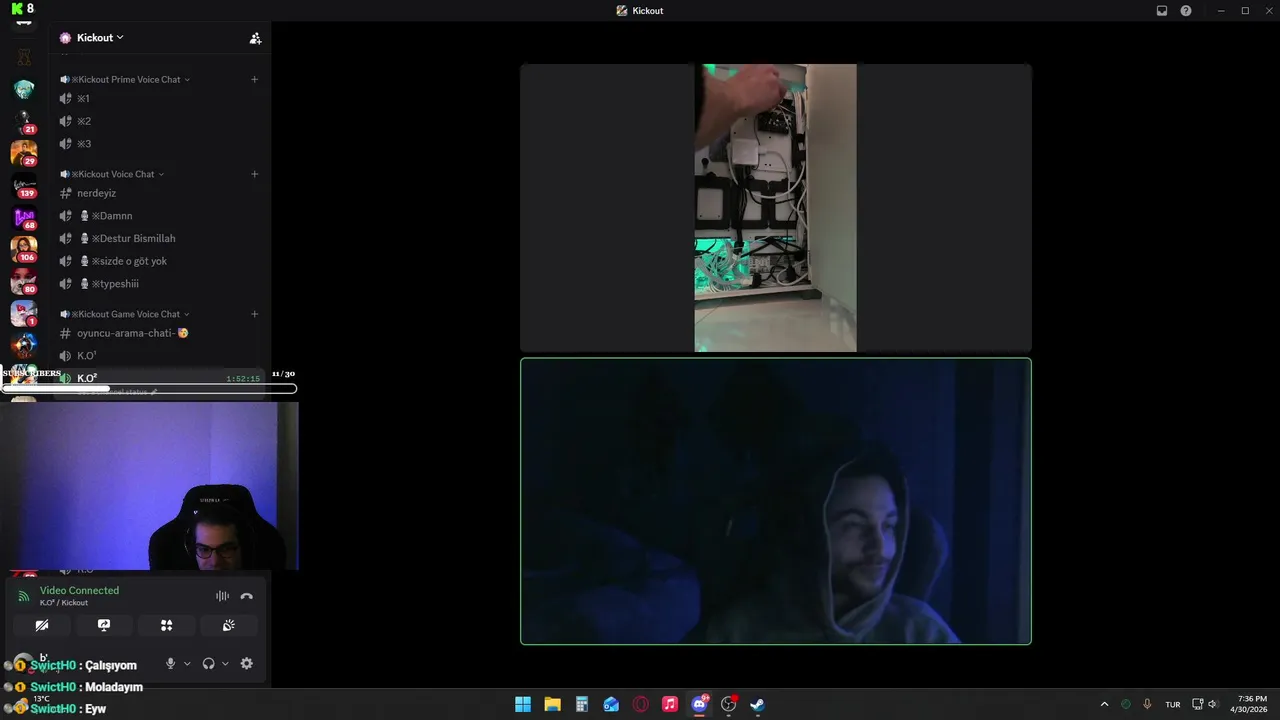Open the taskbar volume control

point(1212,704)
